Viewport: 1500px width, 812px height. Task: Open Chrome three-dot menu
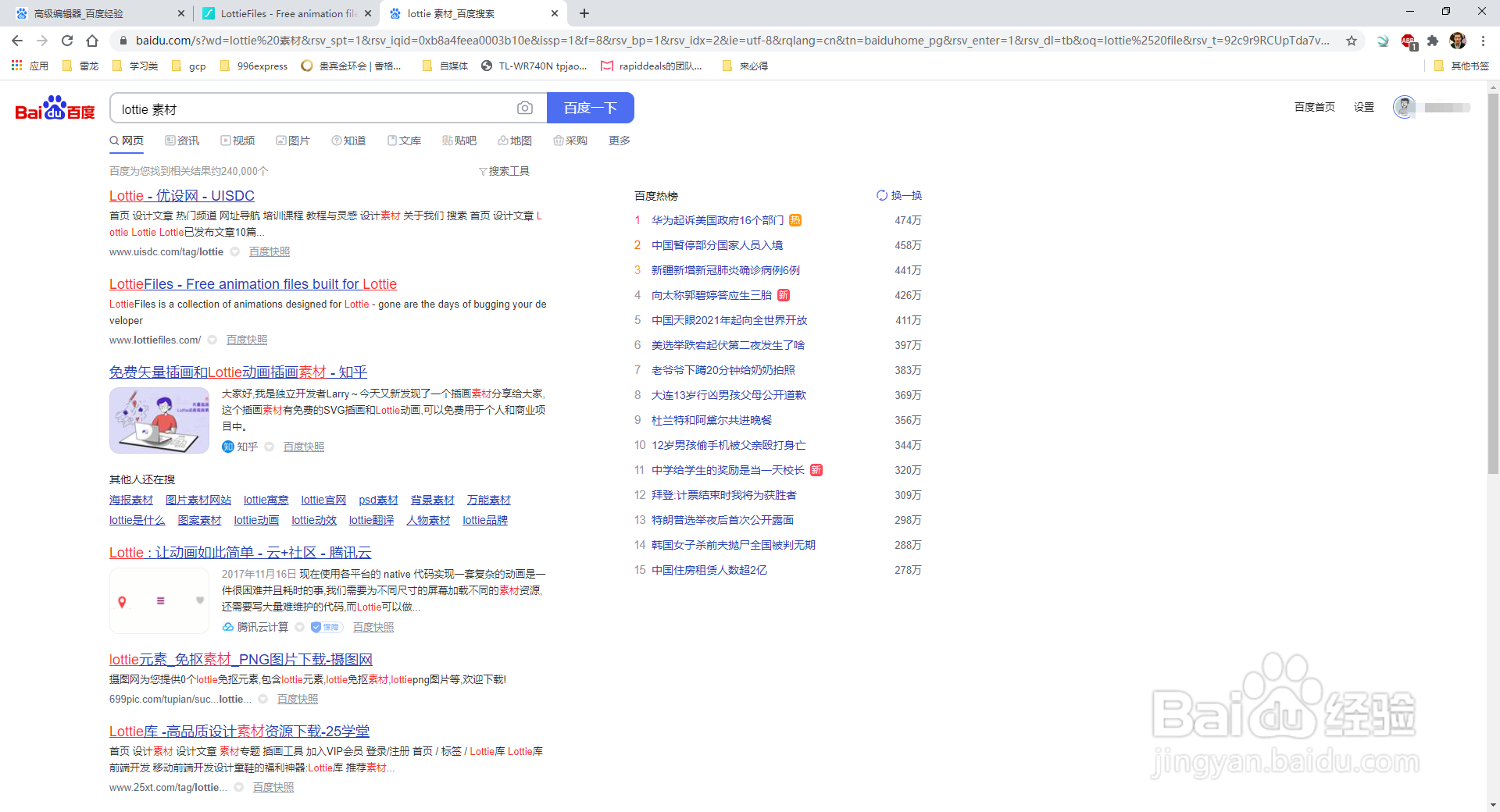click(1484, 41)
